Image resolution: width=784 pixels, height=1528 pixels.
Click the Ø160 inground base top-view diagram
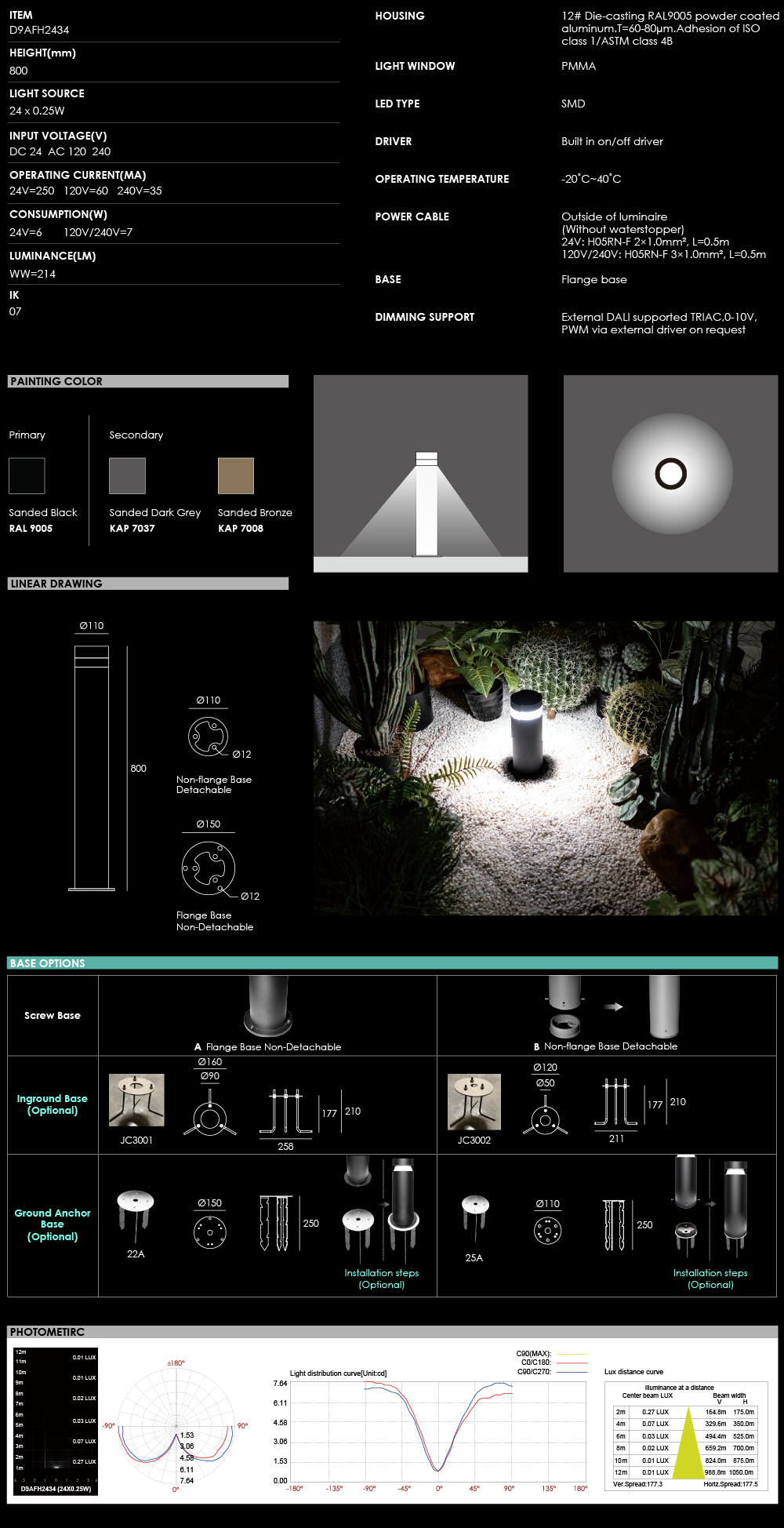pos(210,1118)
